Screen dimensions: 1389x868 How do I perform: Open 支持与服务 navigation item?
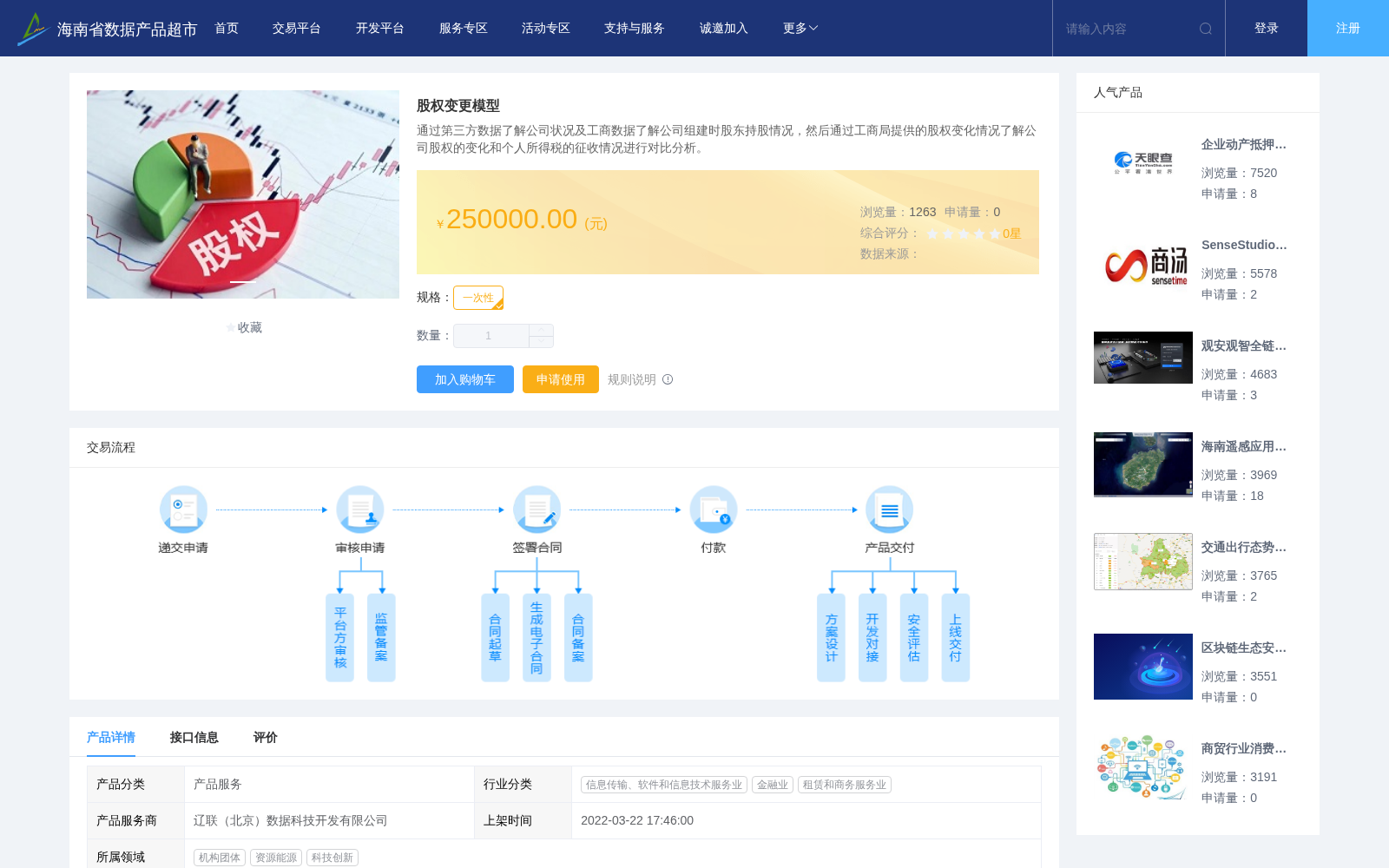(635, 29)
